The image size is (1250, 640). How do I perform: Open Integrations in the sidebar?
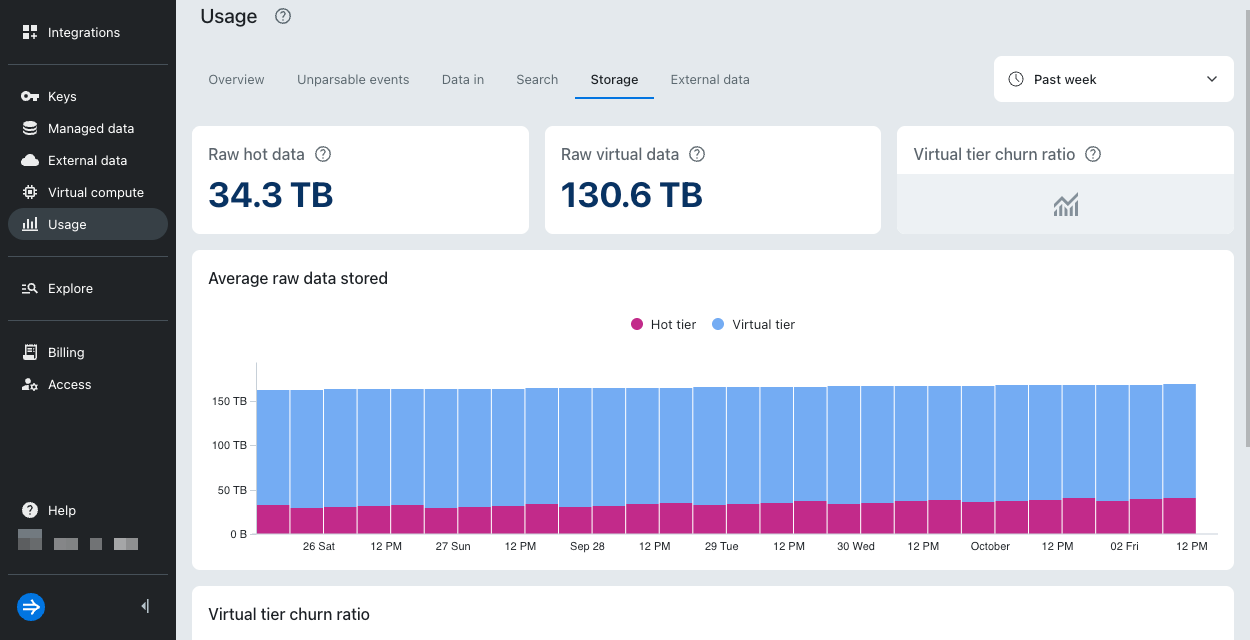tap(88, 32)
